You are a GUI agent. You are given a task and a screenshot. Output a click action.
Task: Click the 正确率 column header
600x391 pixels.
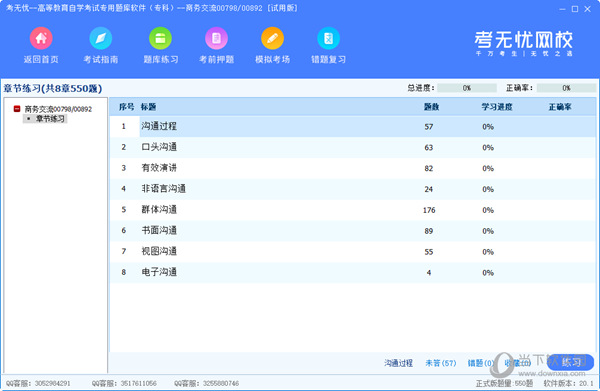(x=560, y=107)
